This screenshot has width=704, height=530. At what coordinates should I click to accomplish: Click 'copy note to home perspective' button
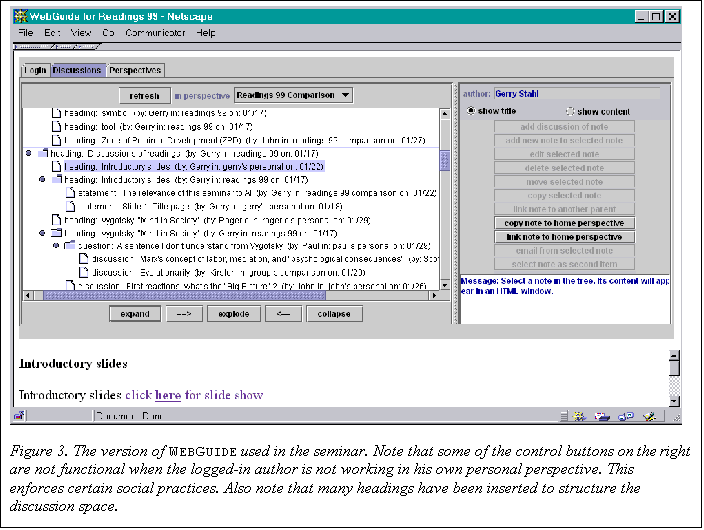[564, 223]
